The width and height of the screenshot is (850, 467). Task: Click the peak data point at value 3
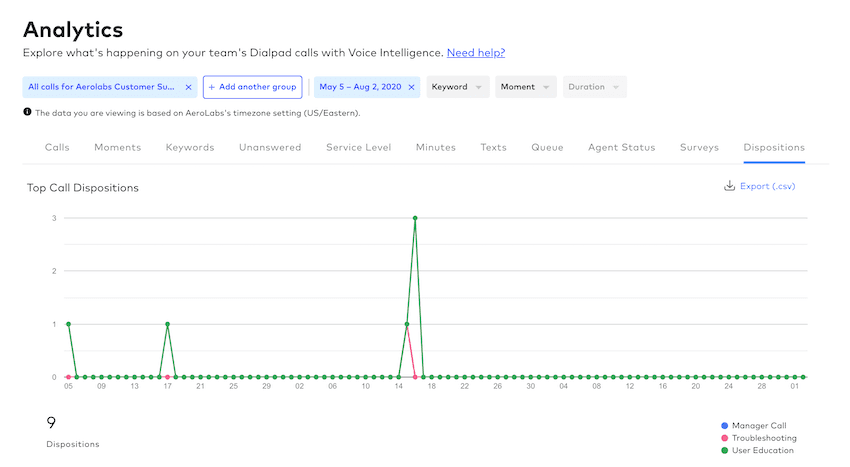click(415, 218)
